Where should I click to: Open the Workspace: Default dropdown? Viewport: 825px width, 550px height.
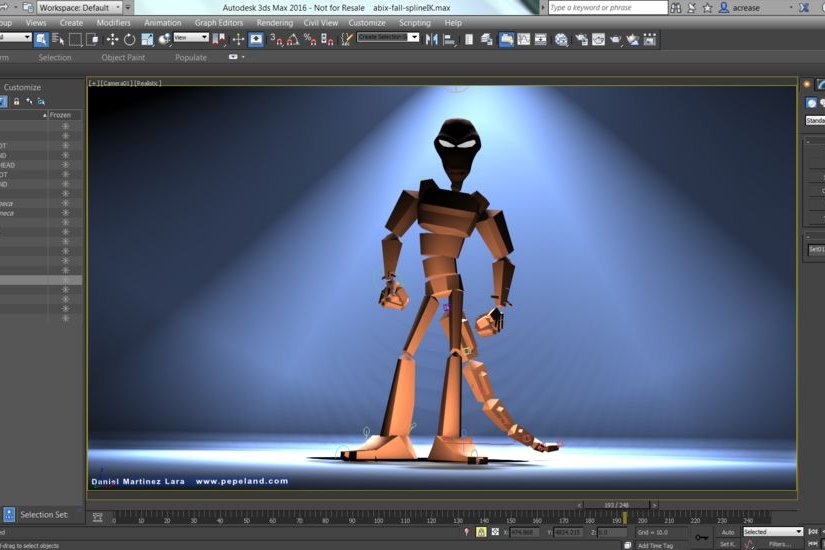79,7
